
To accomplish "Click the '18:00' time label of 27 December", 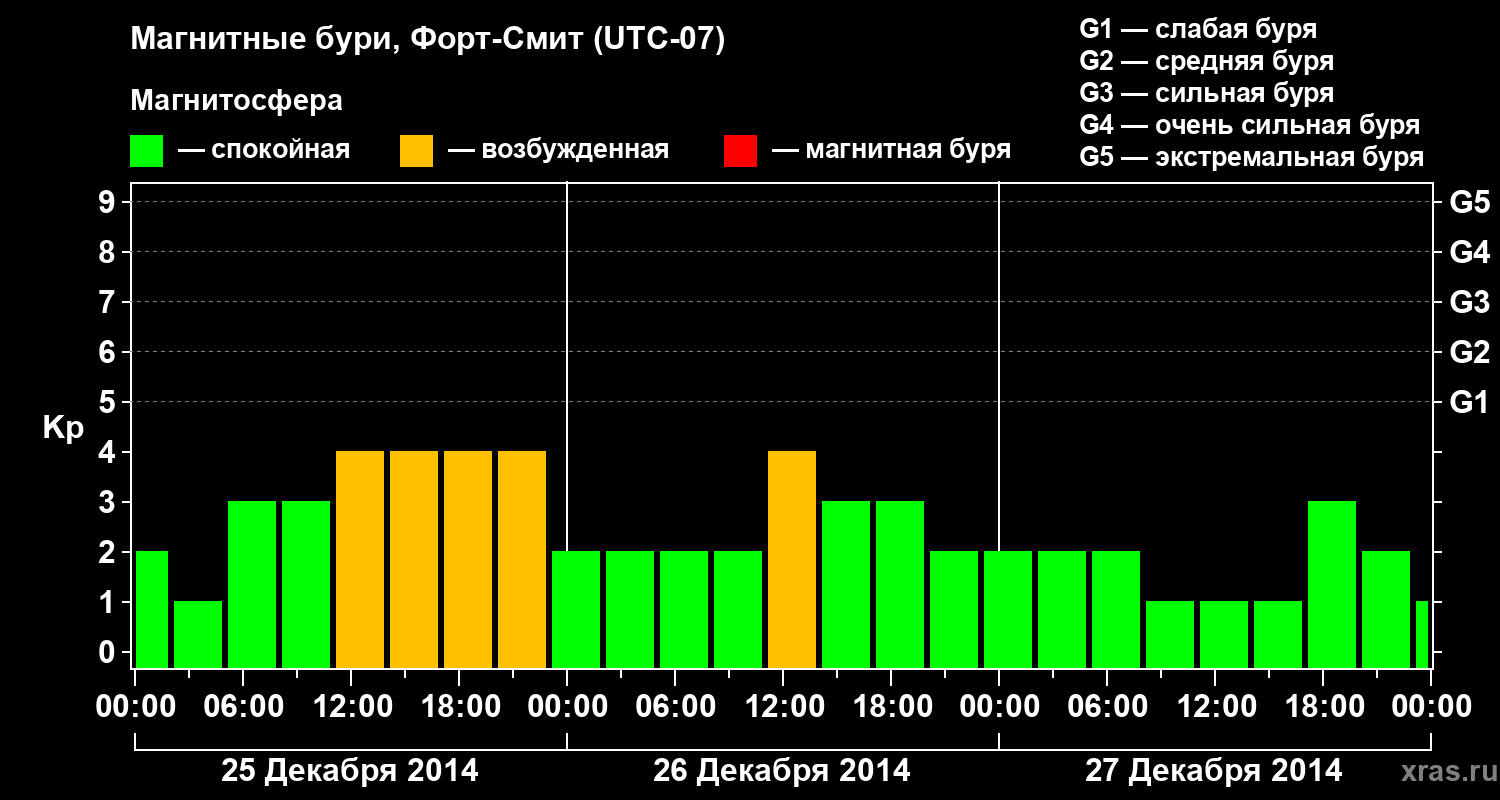I will pyautogui.click(x=1324, y=706).
